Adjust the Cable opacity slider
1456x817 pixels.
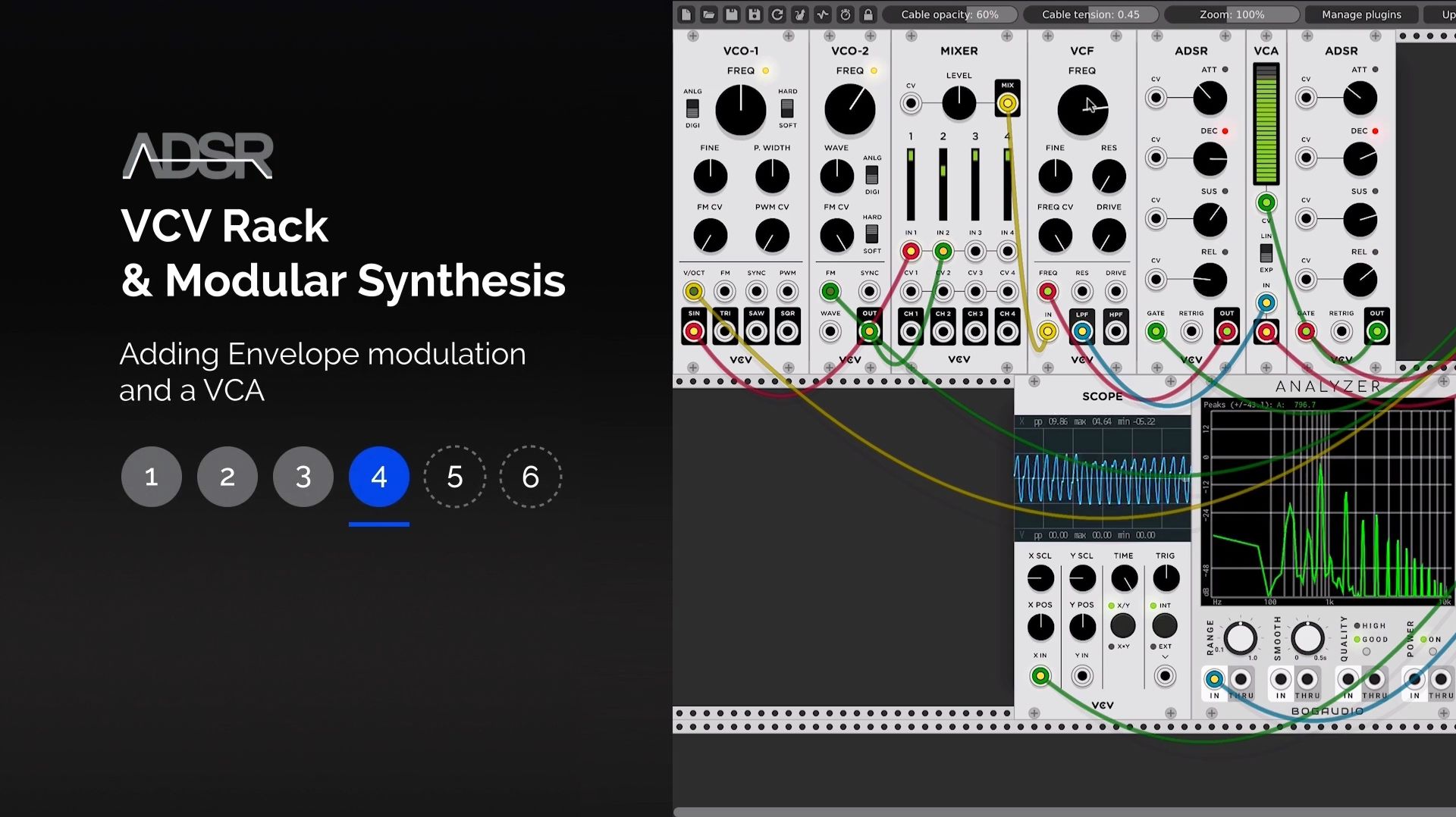(x=950, y=14)
